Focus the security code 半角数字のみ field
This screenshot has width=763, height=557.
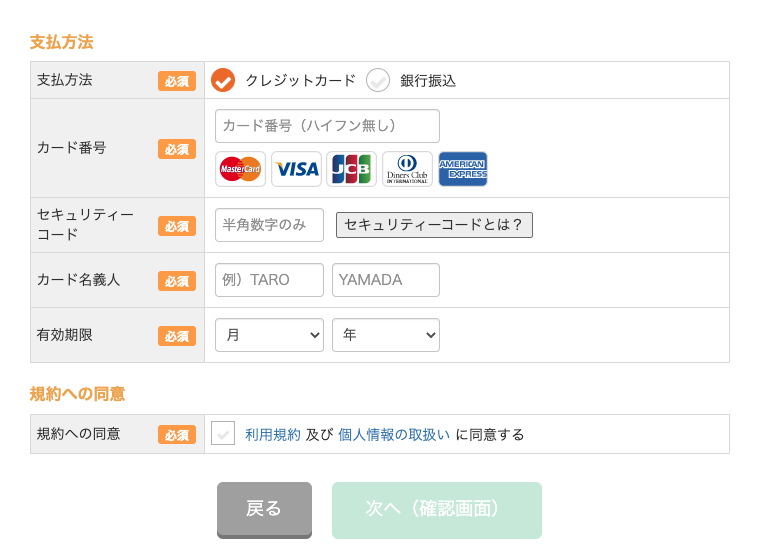[x=270, y=225]
